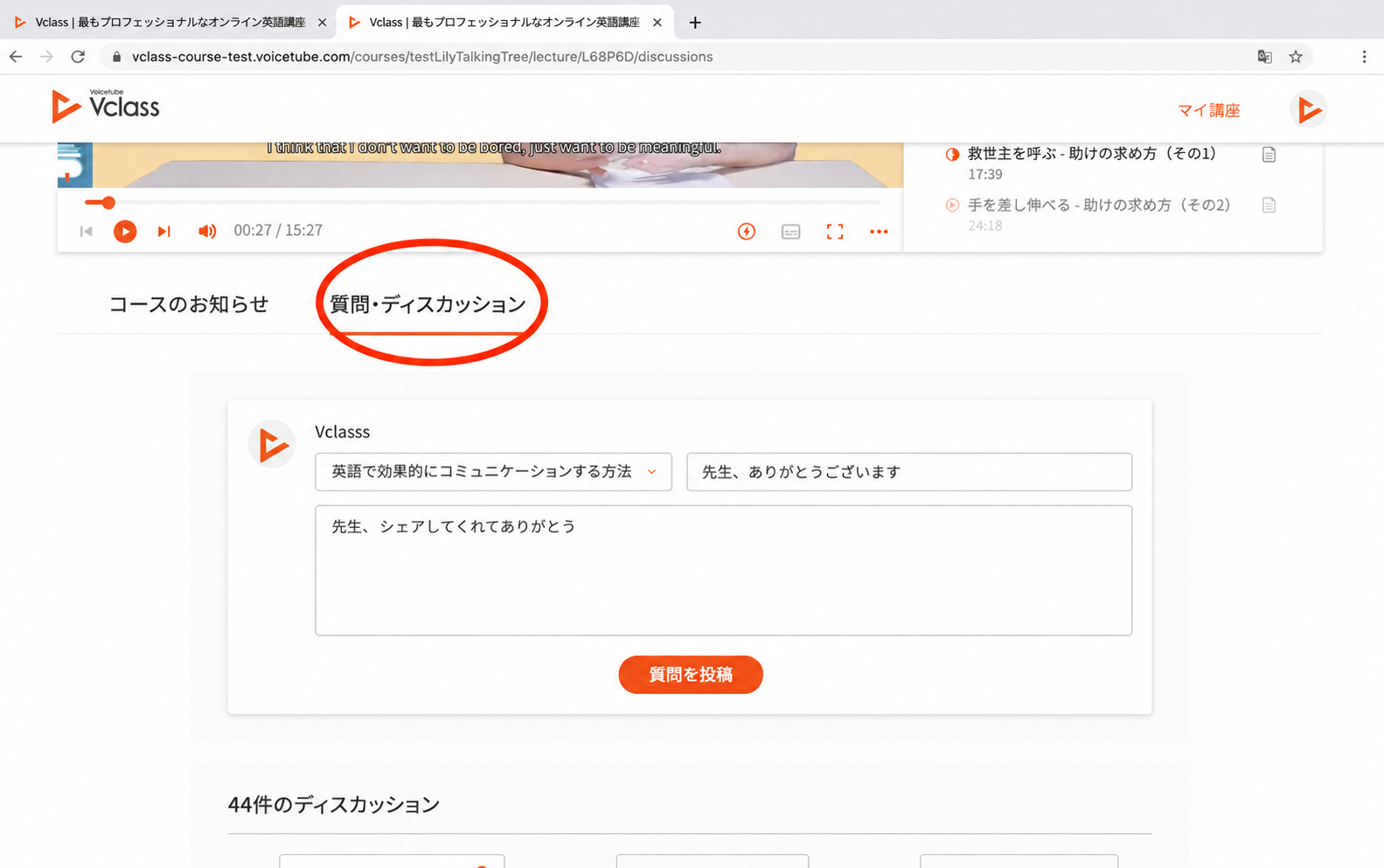Mute the video volume speaker icon
The width and height of the screenshot is (1384, 868).
[x=206, y=231]
